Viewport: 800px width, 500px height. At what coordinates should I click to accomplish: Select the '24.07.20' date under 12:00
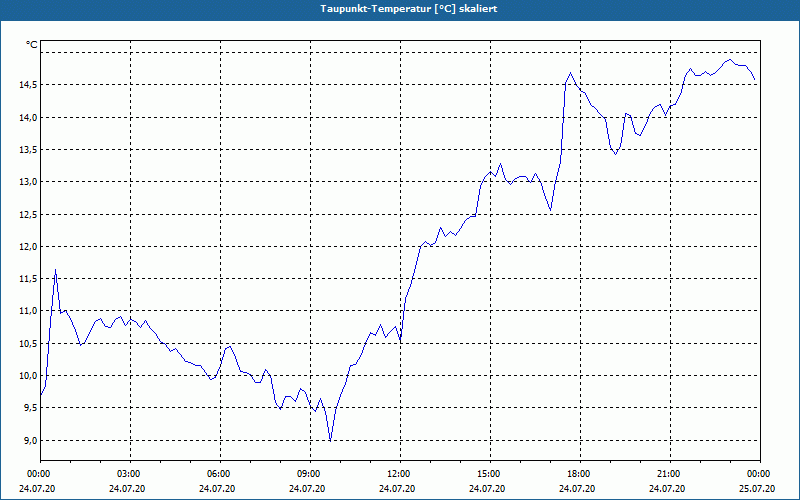(x=397, y=488)
